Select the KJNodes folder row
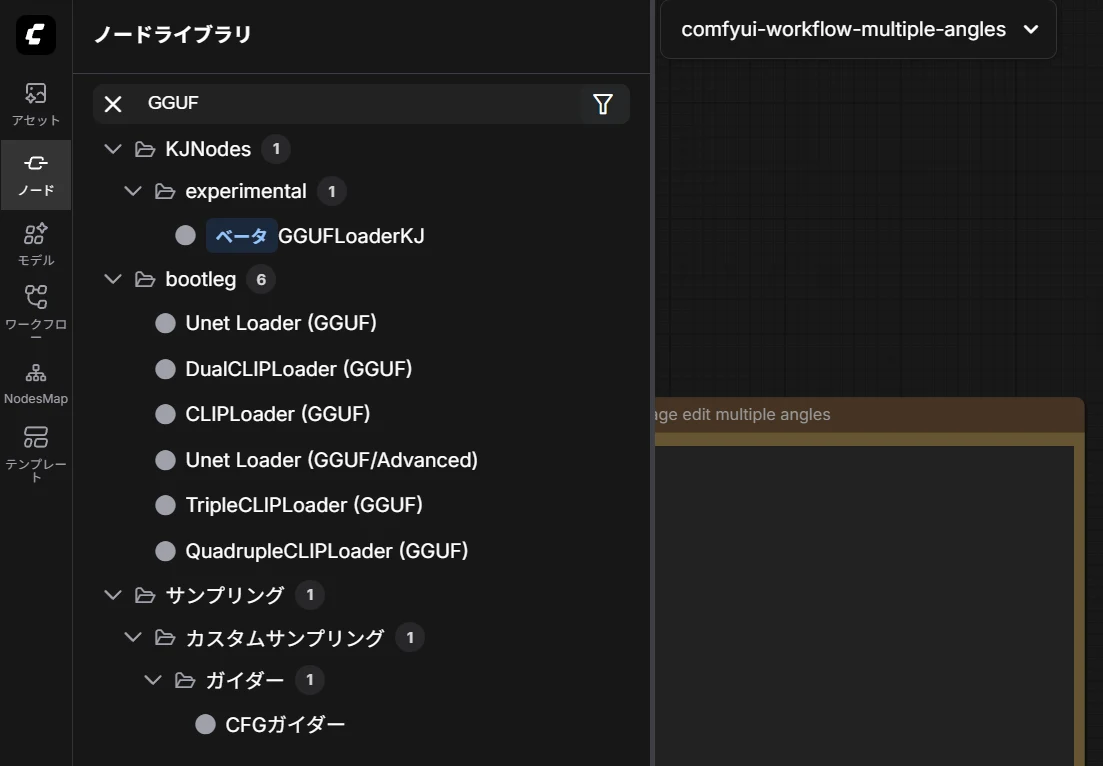The height and width of the screenshot is (766, 1103). click(362, 149)
